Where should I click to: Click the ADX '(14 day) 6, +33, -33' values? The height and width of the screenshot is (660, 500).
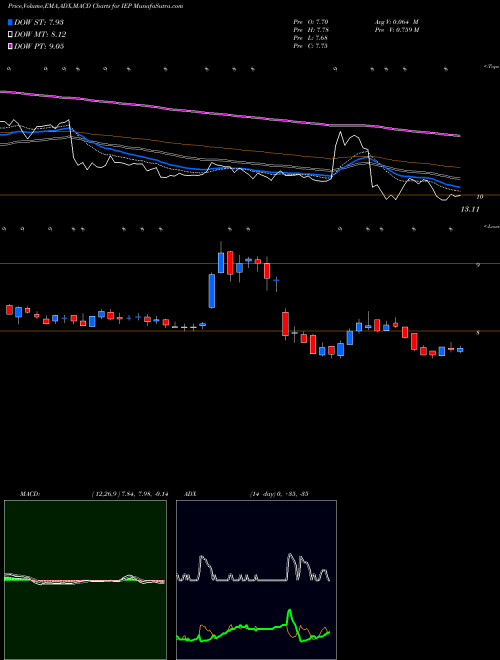tap(279, 494)
